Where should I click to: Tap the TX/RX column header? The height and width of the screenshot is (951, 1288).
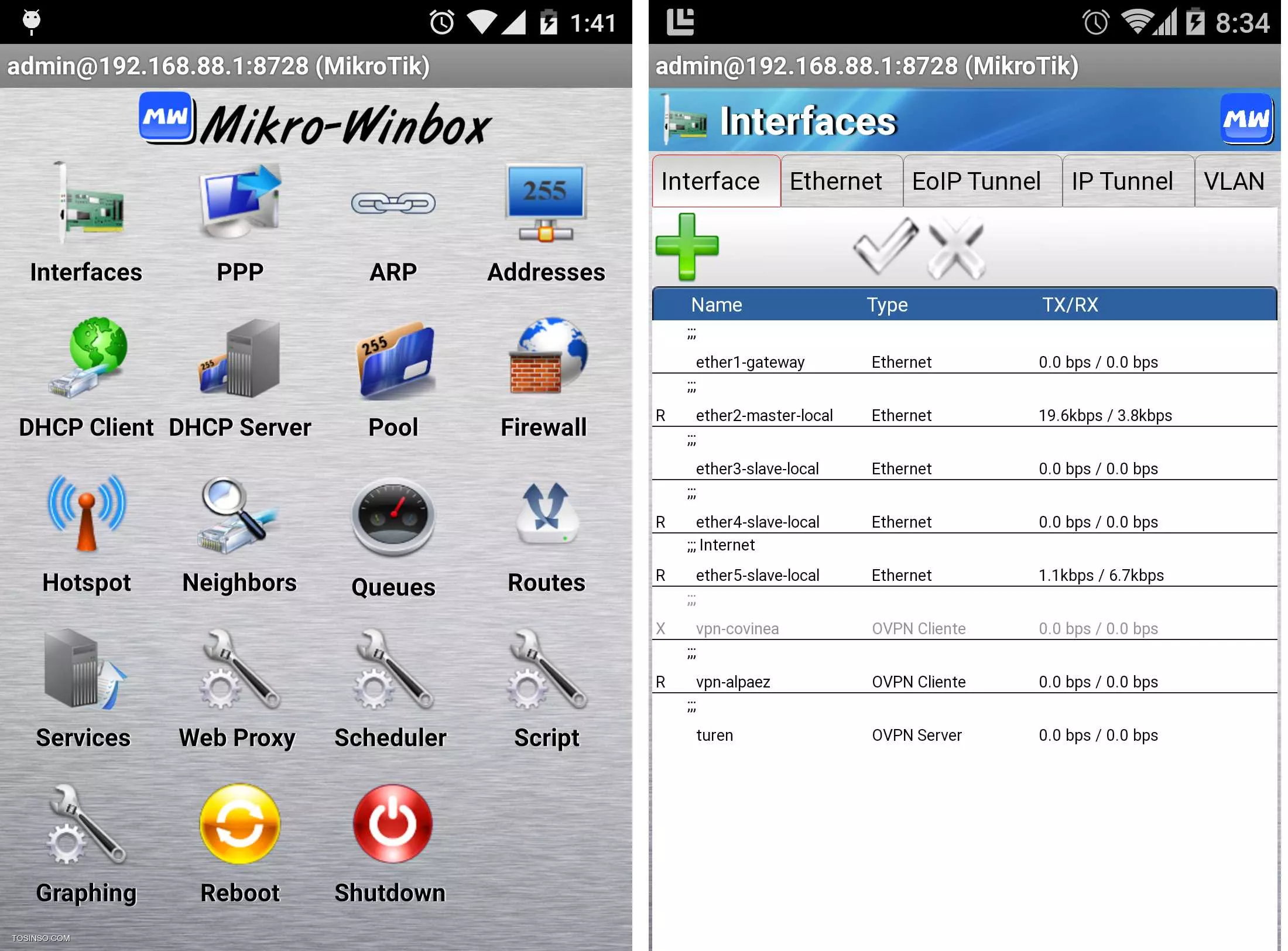point(1070,305)
